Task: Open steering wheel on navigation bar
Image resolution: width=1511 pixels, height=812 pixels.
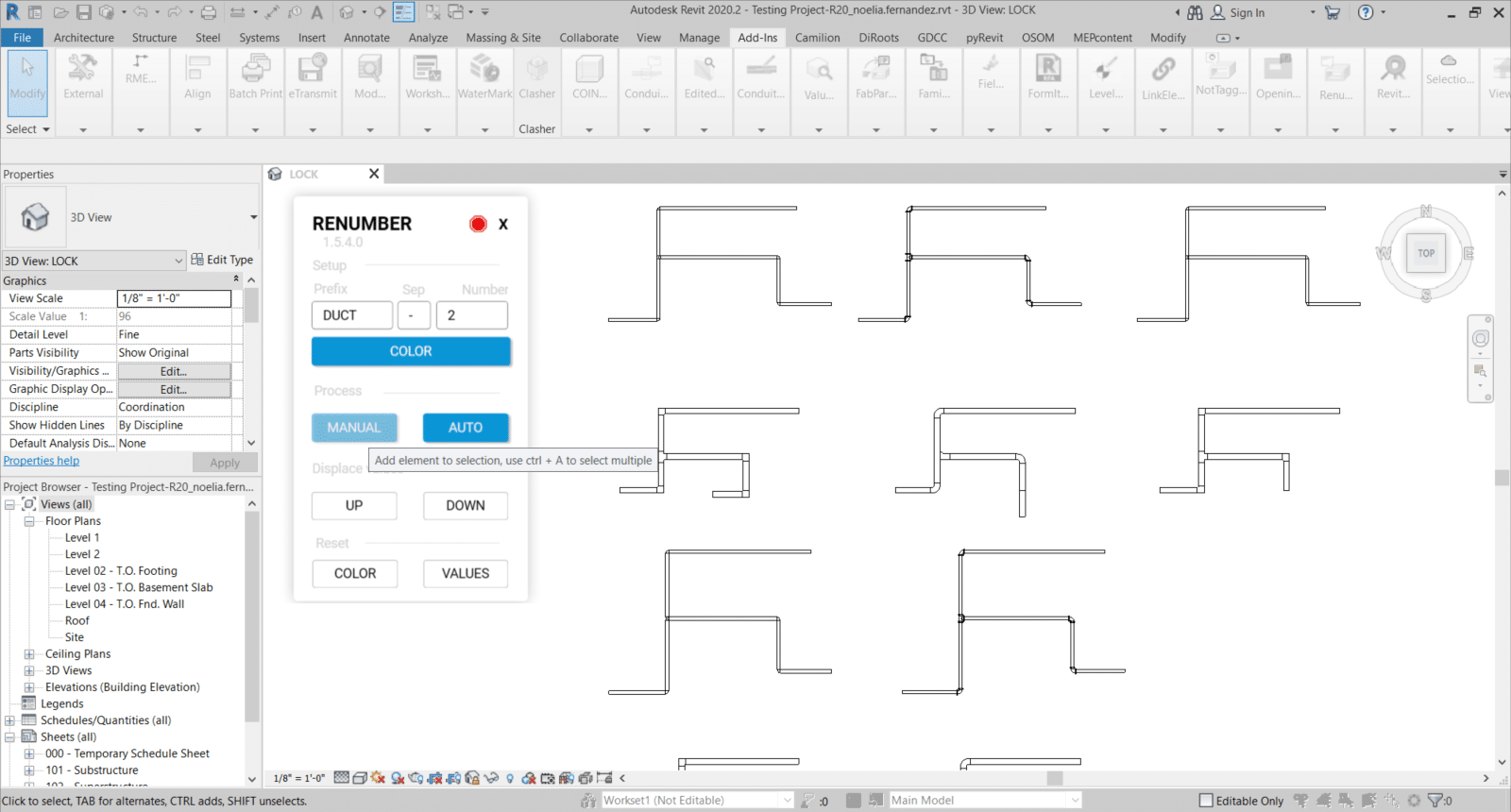Action: click(1480, 339)
